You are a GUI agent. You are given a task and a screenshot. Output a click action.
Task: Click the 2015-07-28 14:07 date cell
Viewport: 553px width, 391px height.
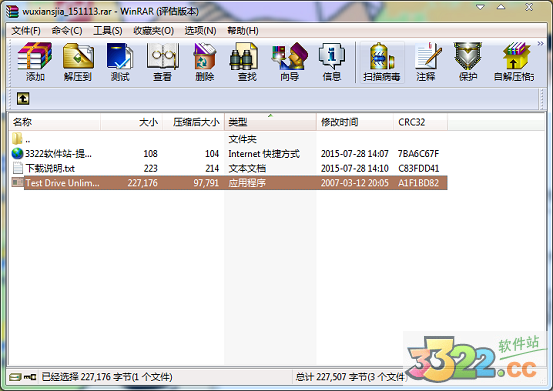click(x=354, y=154)
